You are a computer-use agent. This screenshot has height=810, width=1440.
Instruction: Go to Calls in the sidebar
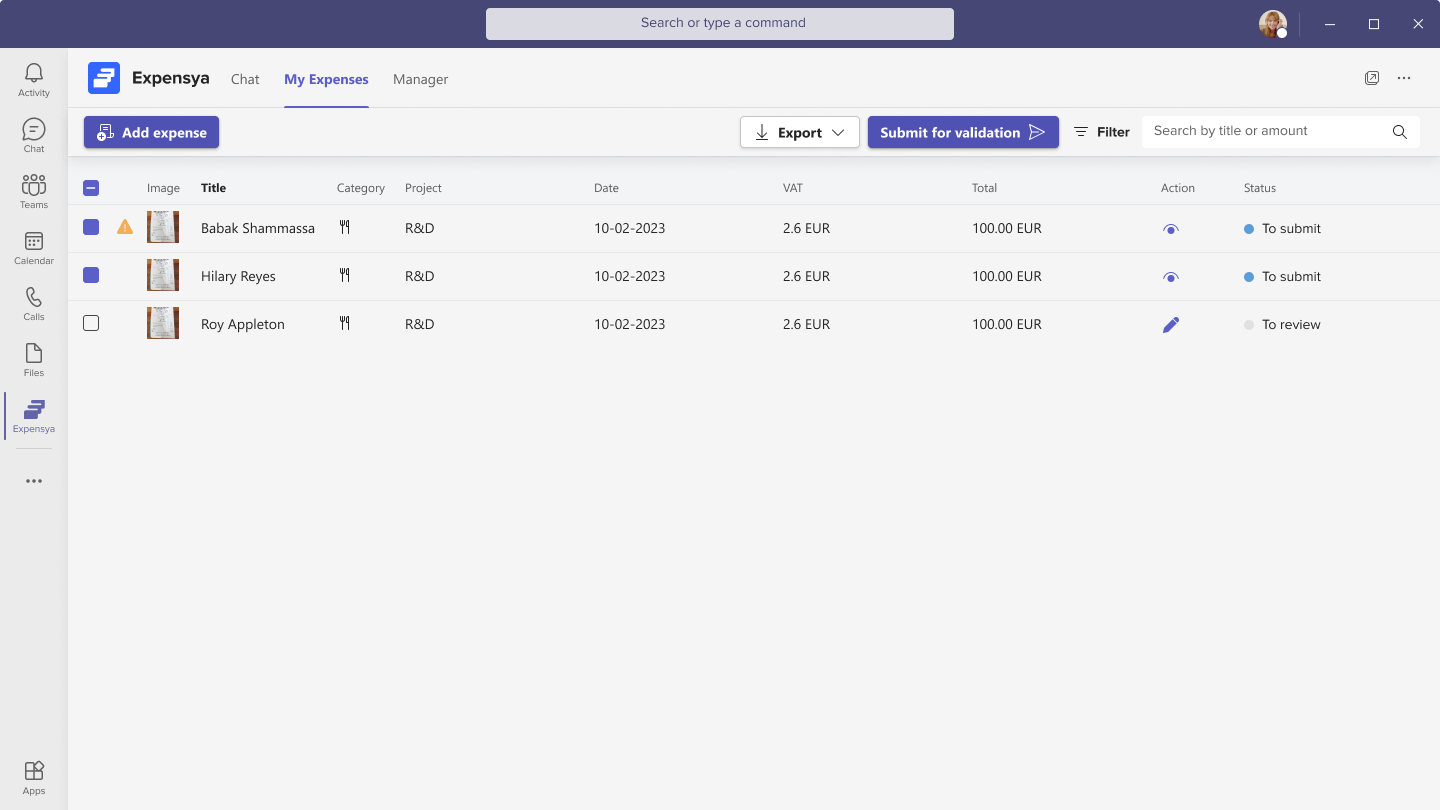pyautogui.click(x=34, y=304)
